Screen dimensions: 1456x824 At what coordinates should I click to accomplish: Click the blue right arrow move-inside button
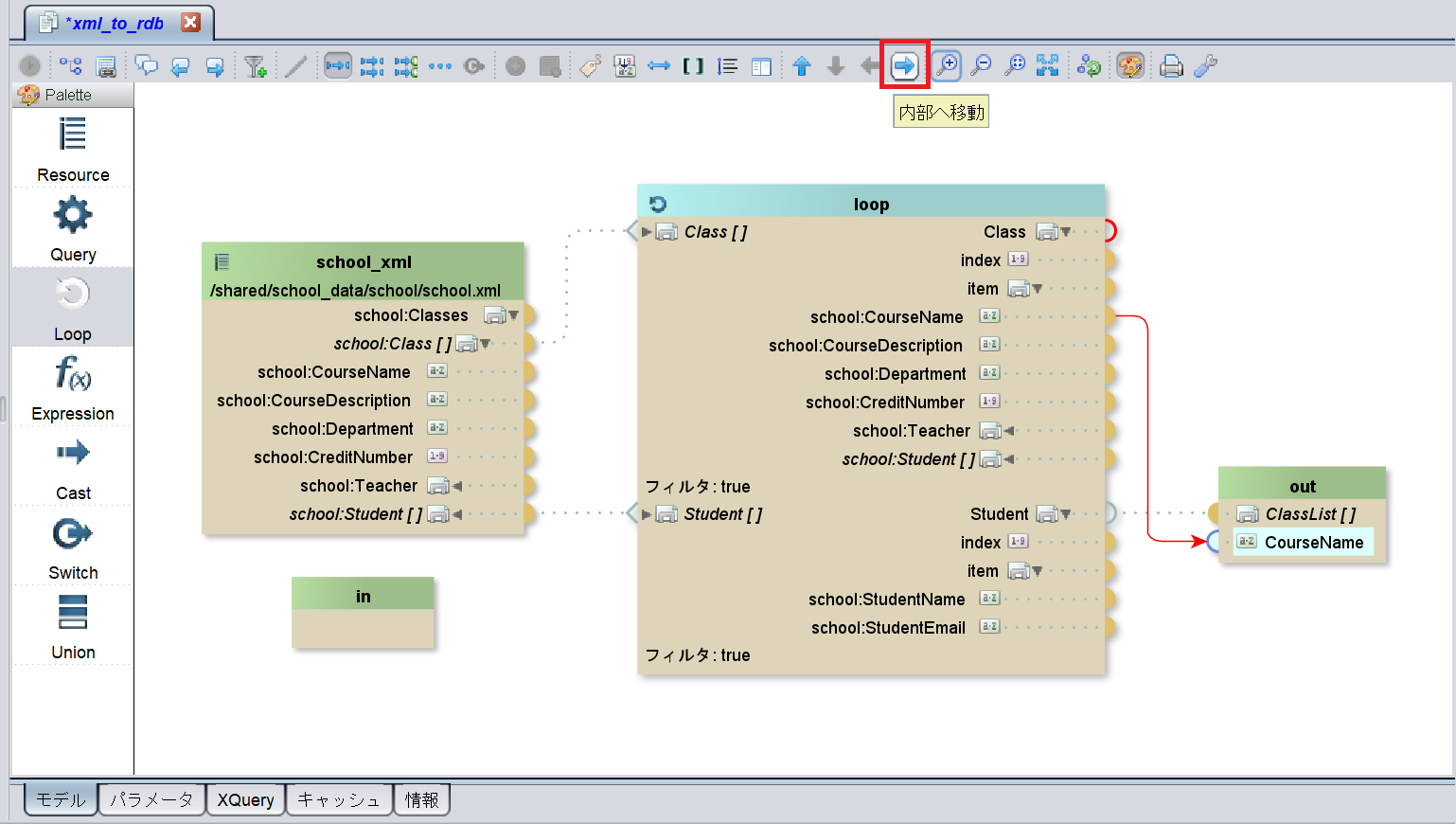point(905,65)
